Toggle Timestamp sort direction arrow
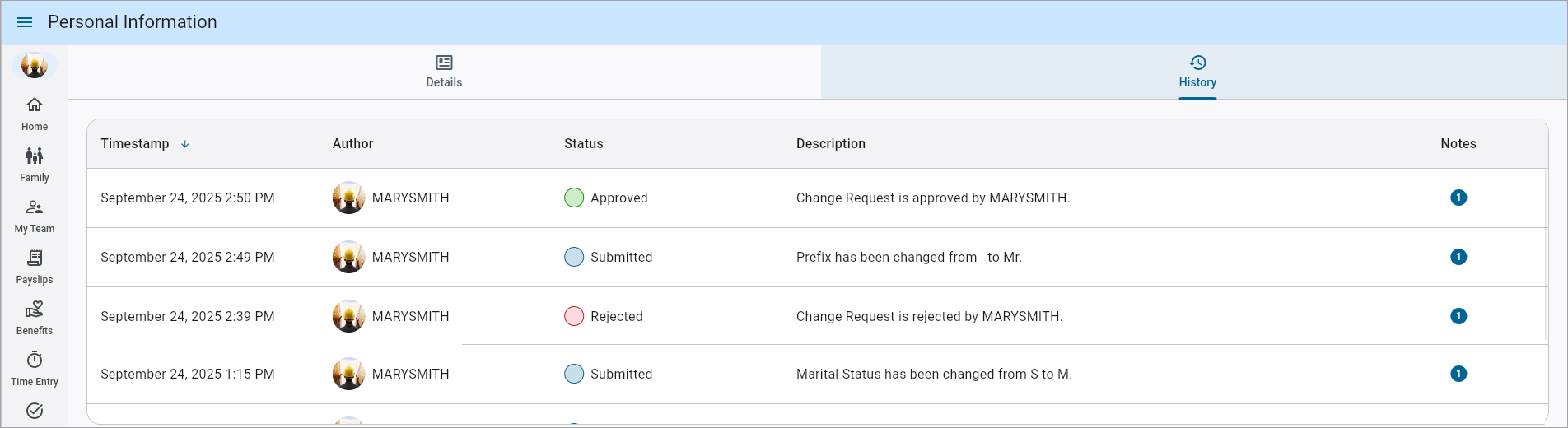 point(185,144)
